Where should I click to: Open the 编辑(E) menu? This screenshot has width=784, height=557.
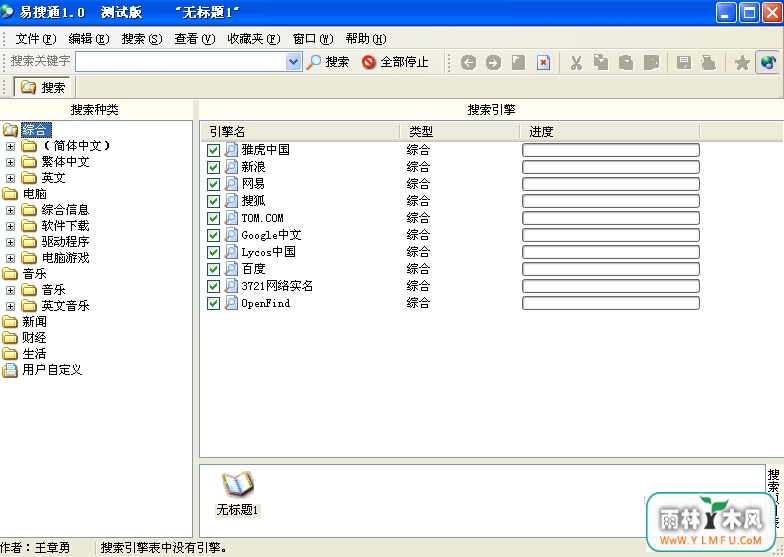pos(88,38)
